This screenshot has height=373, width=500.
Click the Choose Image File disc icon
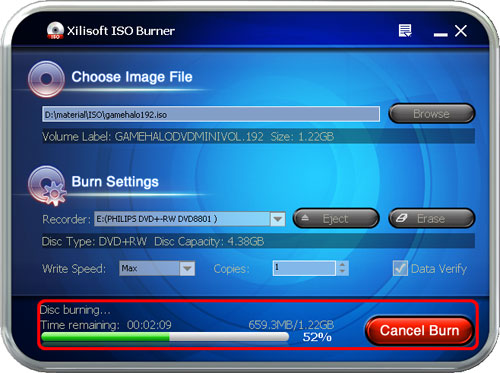(x=46, y=79)
